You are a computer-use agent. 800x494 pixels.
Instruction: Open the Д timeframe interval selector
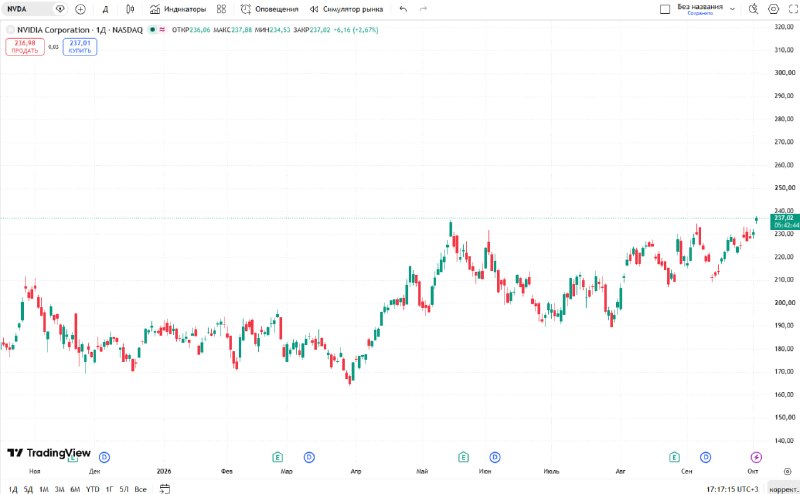point(106,9)
